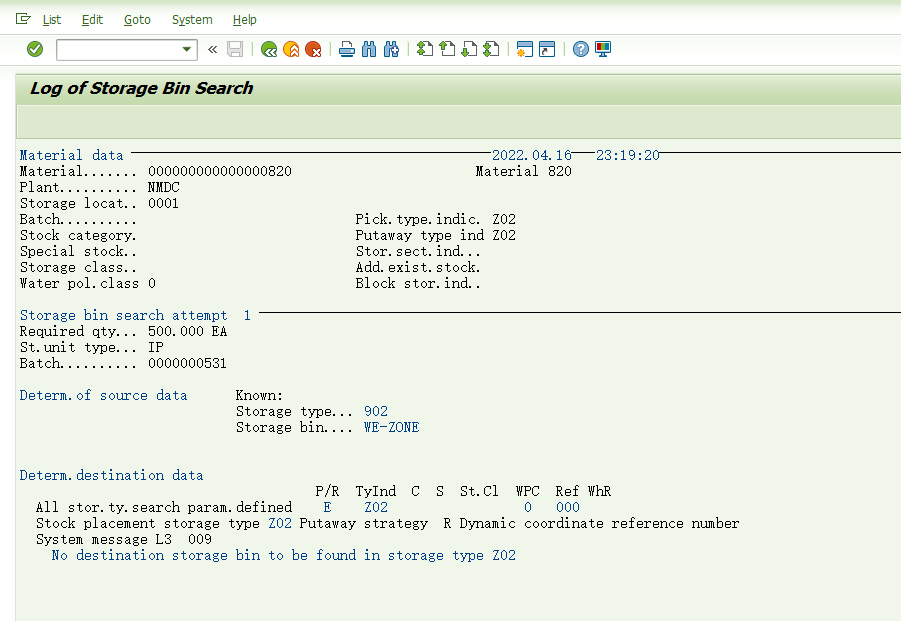Click the Customize Local Layout monitor icon
Screen dimensions: 901x621
[x=603, y=49]
